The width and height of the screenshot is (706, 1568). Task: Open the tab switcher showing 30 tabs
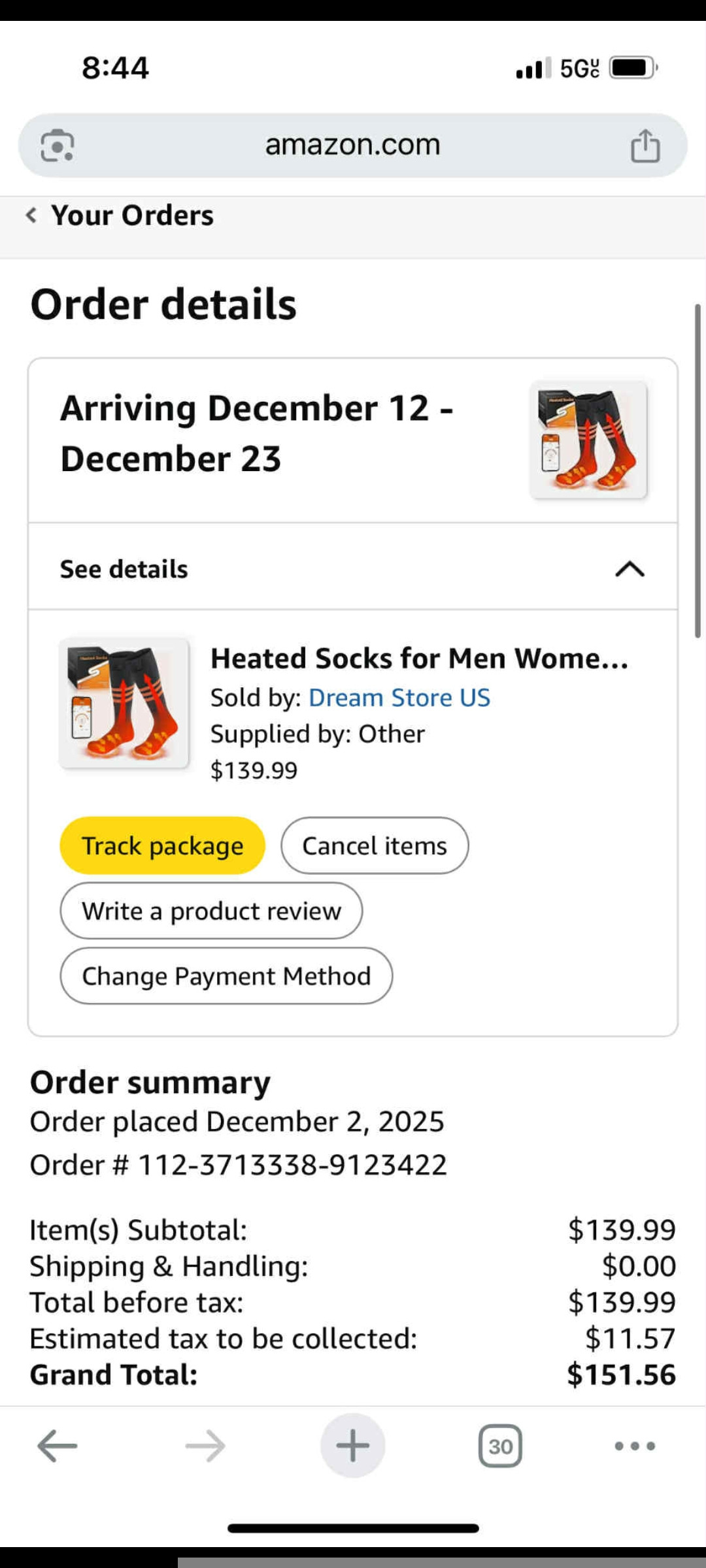(500, 1445)
